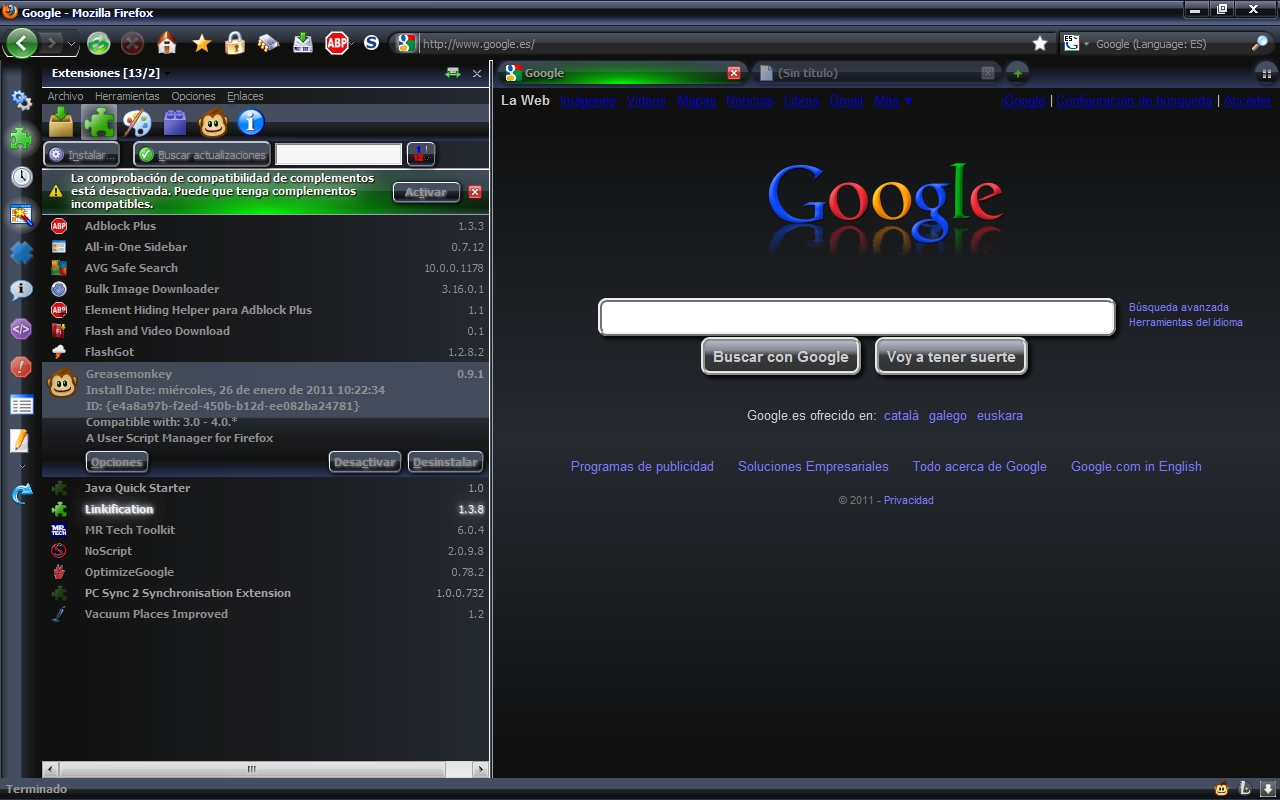This screenshot has width=1280, height=800.
Task: Select the Extensions green puzzle icon tab
Action: pyautogui.click(x=99, y=122)
